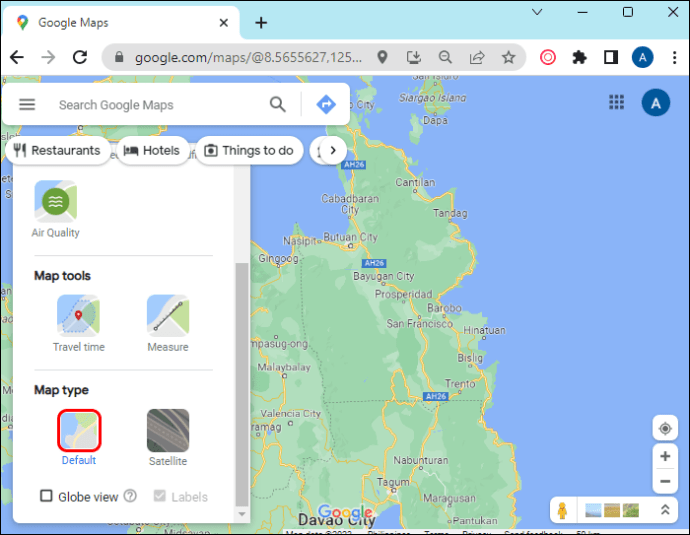690x535 pixels.
Task: Close the Google Maps tab
Action: [x=224, y=22]
